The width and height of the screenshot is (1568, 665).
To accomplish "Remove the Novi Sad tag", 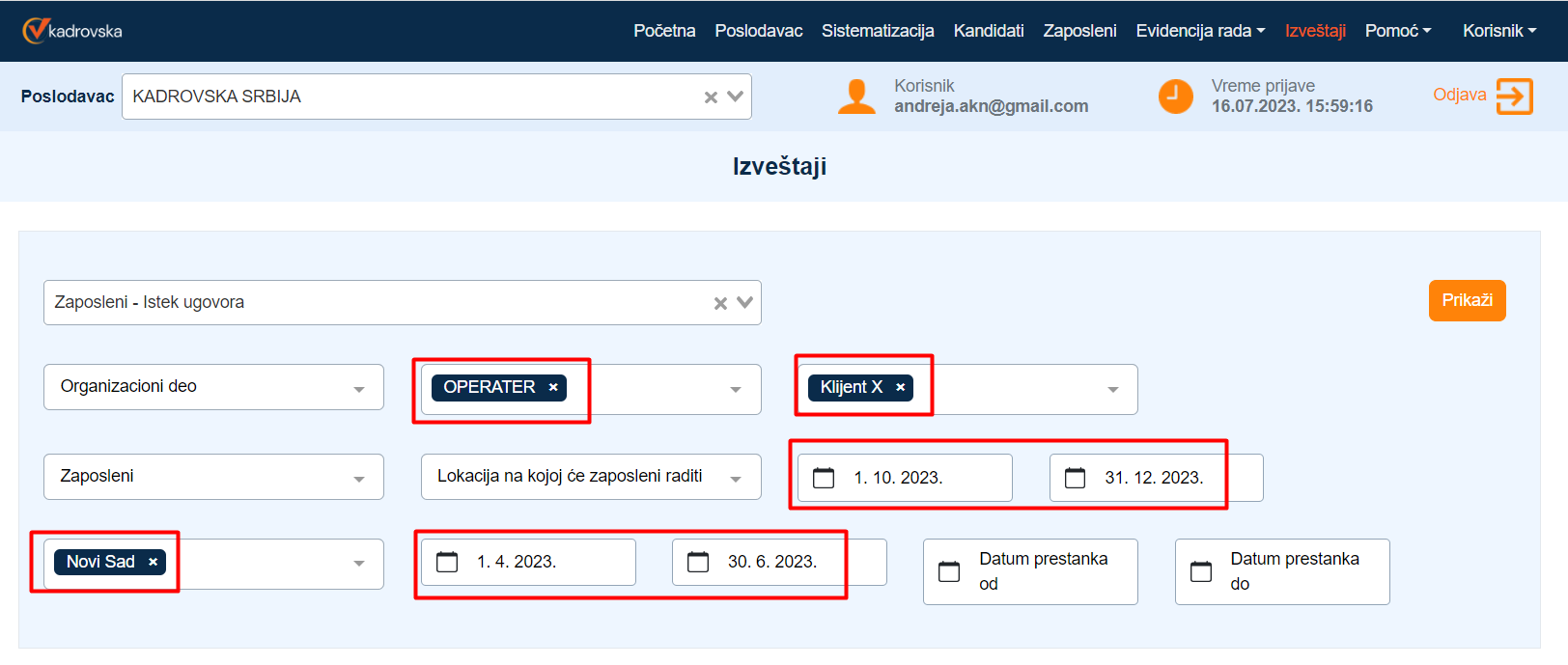I will click(x=153, y=562).
